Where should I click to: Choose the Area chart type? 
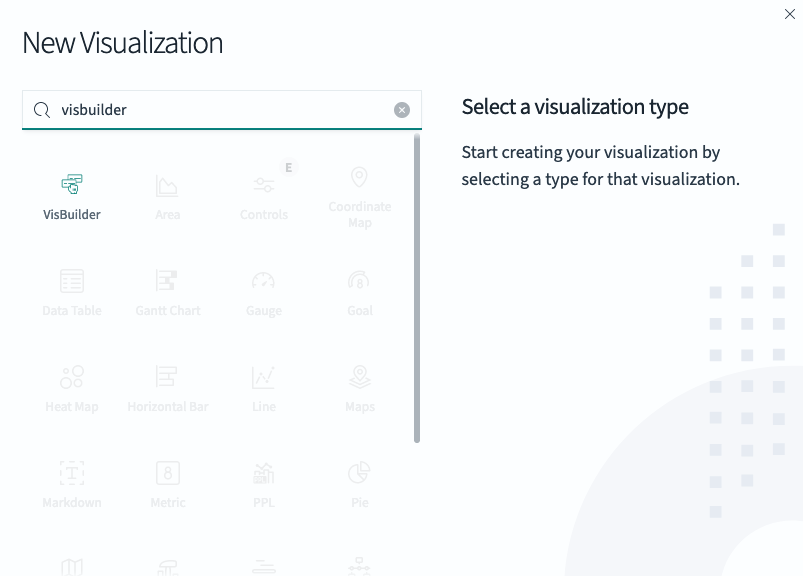pos(167,192)
